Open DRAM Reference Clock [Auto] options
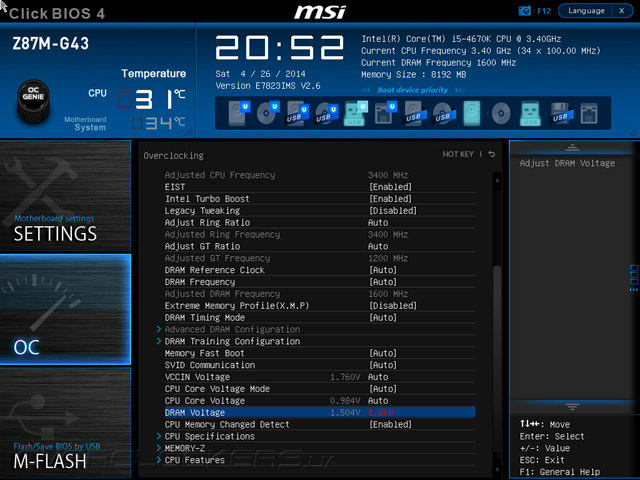Image resolution: width=640 pixels, height=480 pixels. coord(382,270)
